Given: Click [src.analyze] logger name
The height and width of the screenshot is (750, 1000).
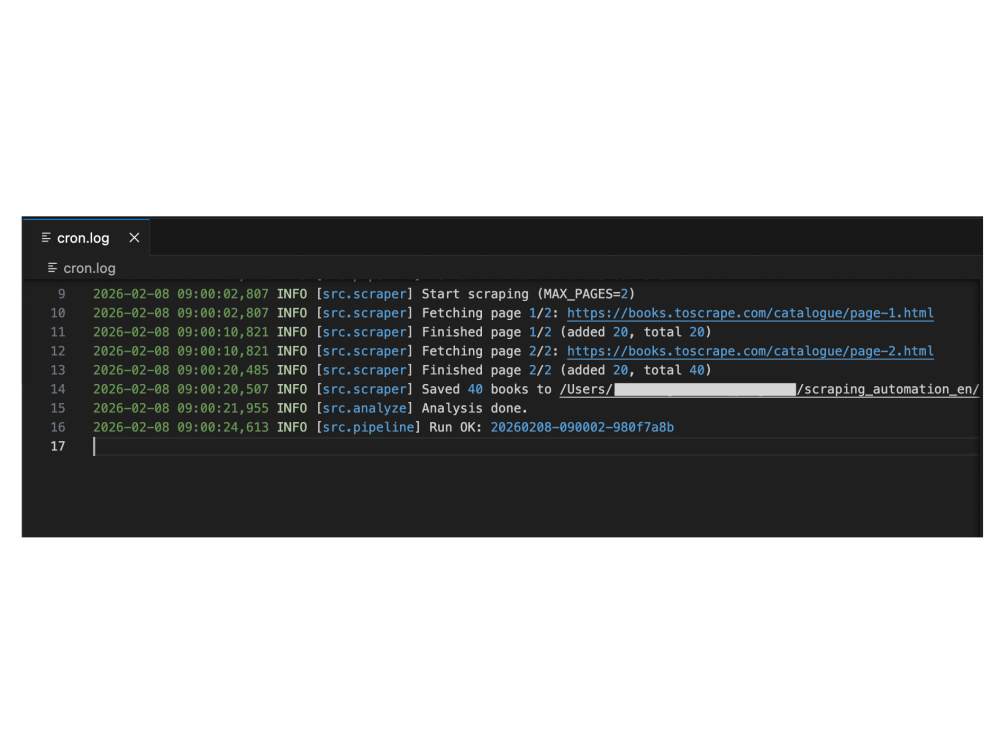Looking at the screenshot, I should pos(365,408).
